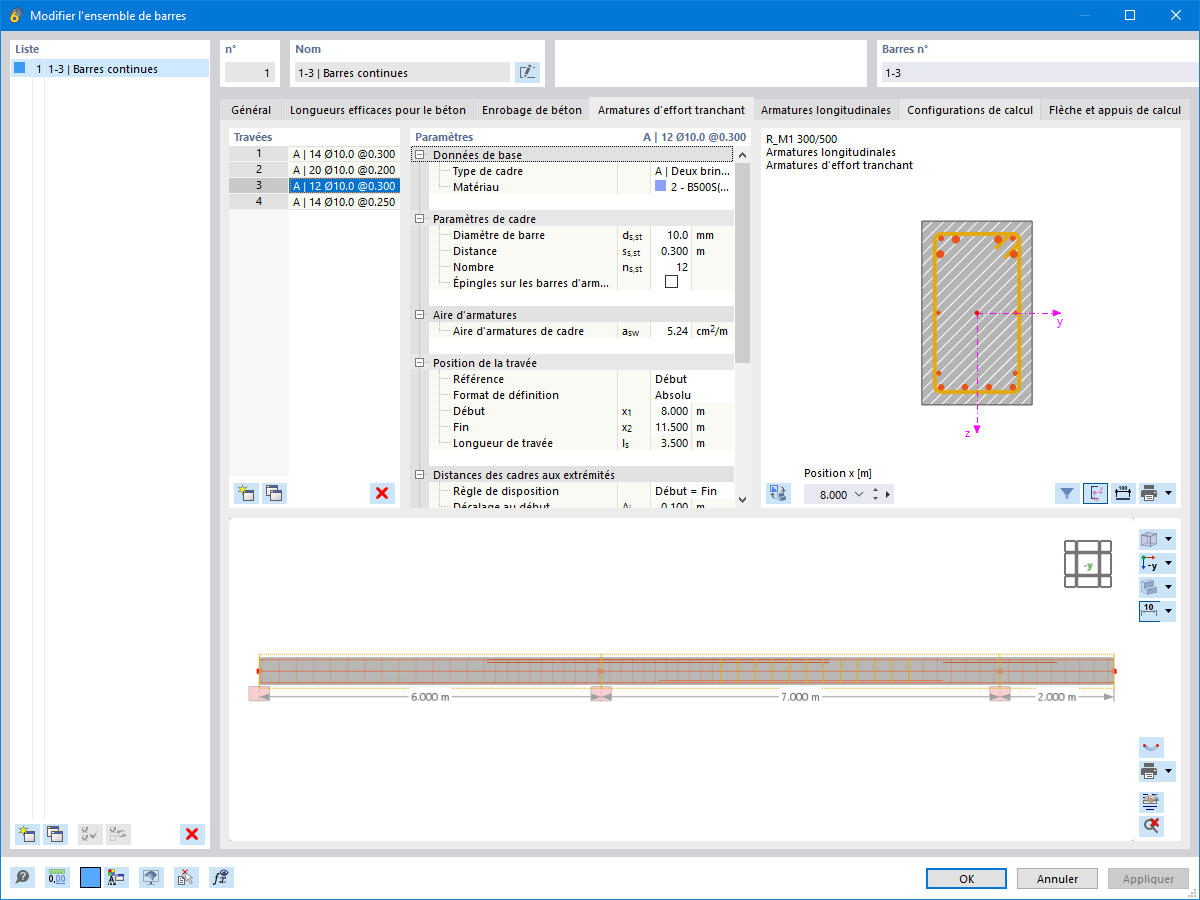The width and height of the screenshot is (1200, 900).
Task: Collapse the Aire d'armatures section
Action: coord(420,315)
